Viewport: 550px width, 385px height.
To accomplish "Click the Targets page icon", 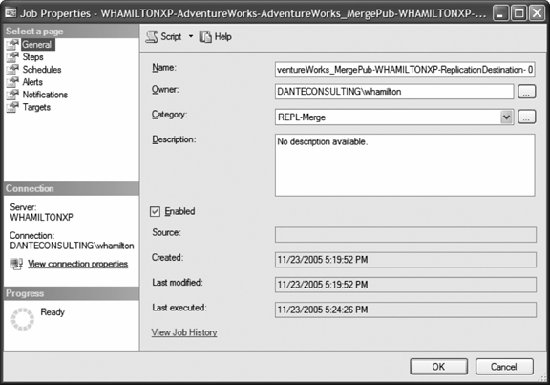I will 12,107.
